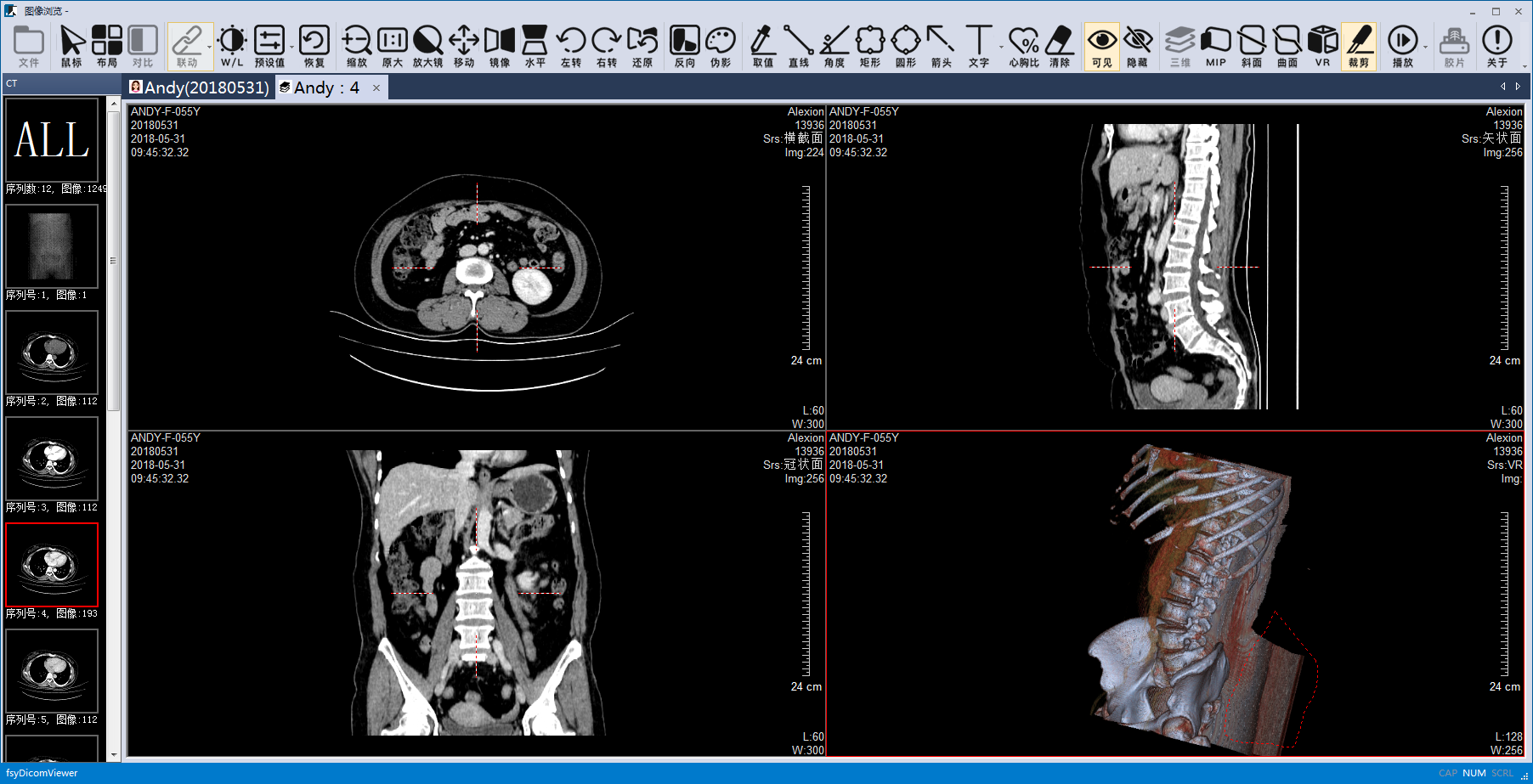
Task: Click the 恢复 restore button
Action: click(x=314, y=47)
